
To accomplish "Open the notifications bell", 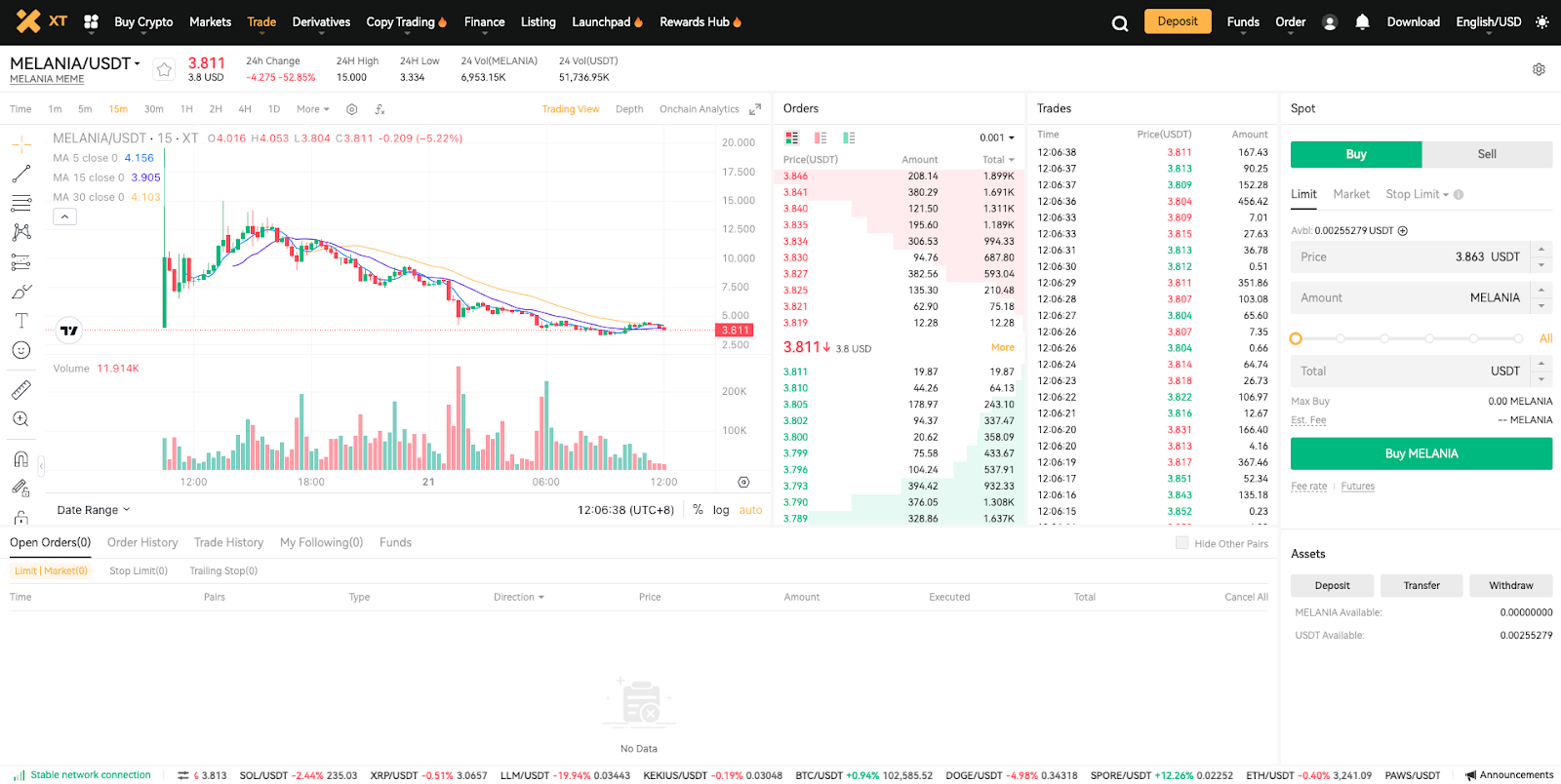I will [x=1362, y=22].
